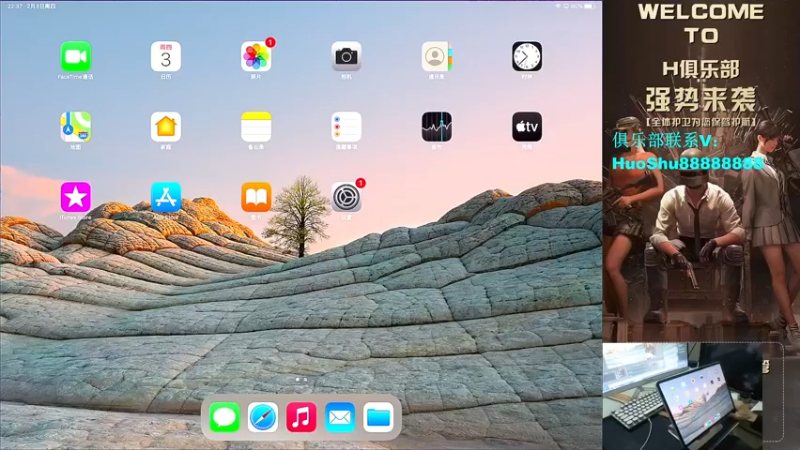
Task: Open the Notes app
Action: [x=256, y=127]
